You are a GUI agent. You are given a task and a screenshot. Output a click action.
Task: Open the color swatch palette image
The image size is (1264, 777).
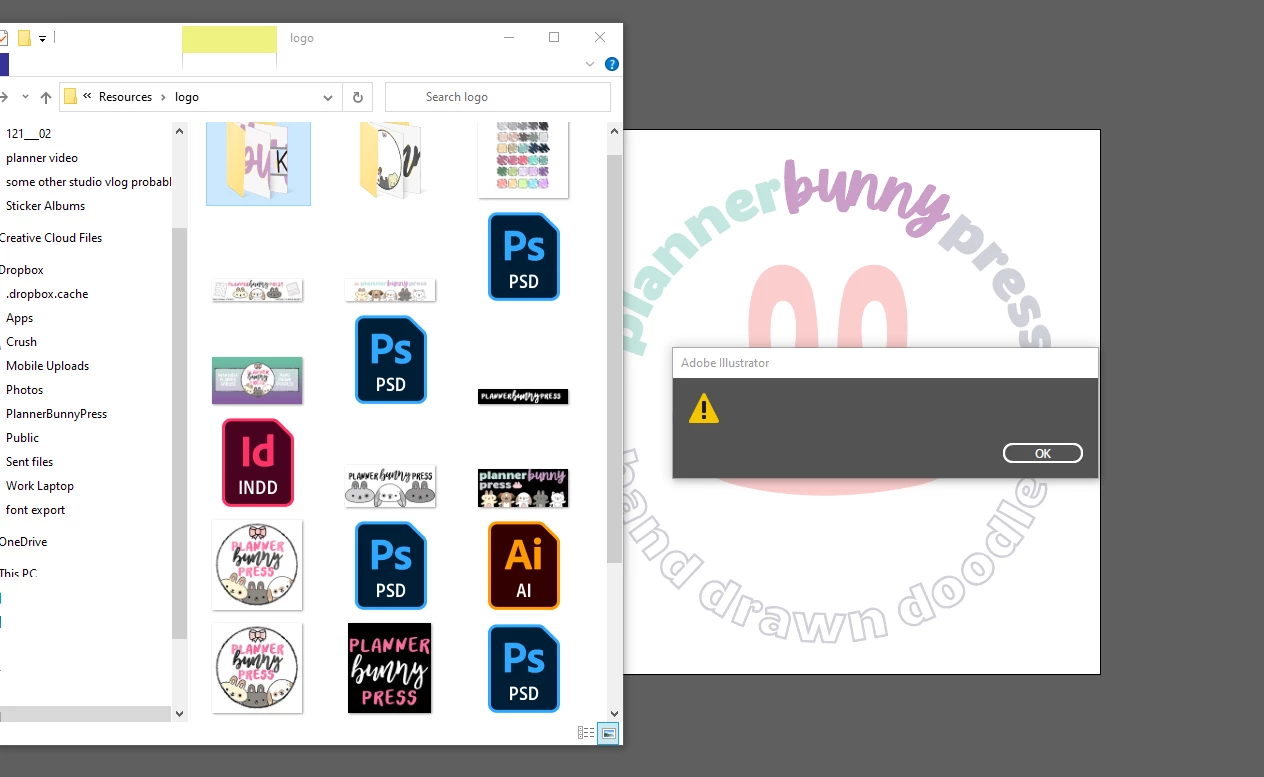[523, 159]
